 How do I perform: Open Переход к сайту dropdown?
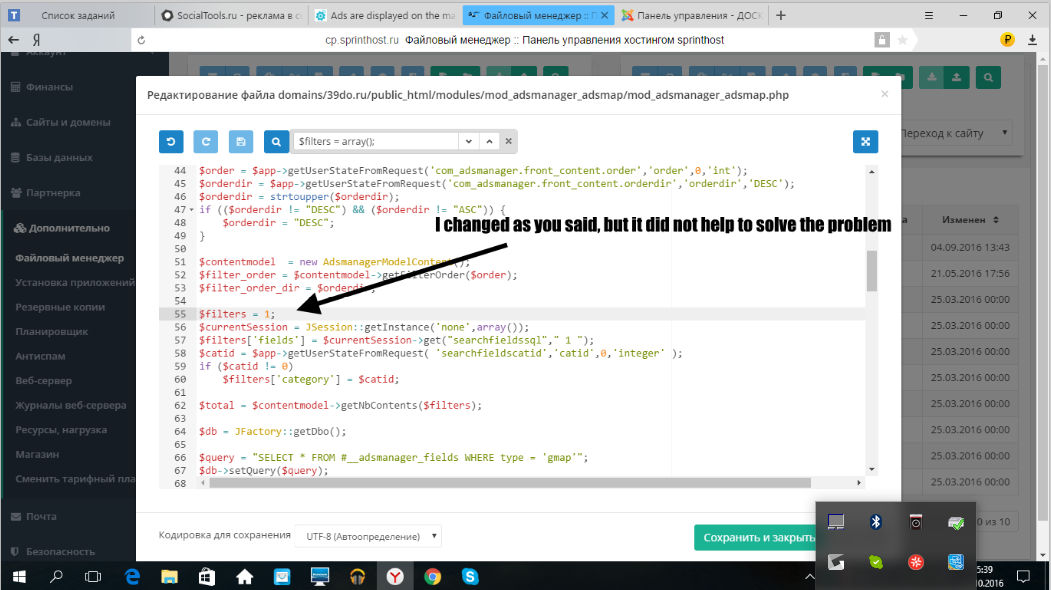pos(954,133)
